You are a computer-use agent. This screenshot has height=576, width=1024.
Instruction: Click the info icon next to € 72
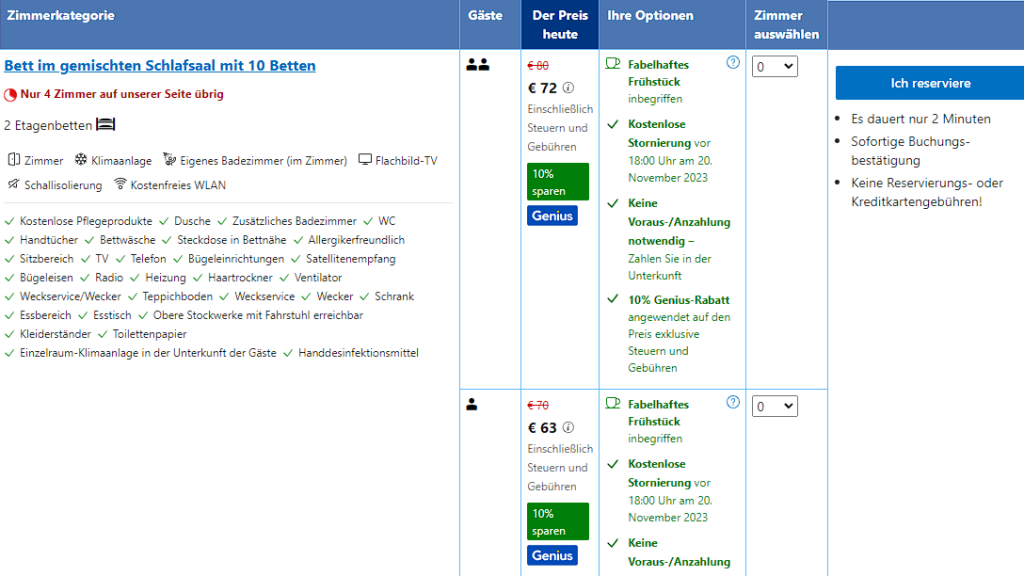(569, 88)
